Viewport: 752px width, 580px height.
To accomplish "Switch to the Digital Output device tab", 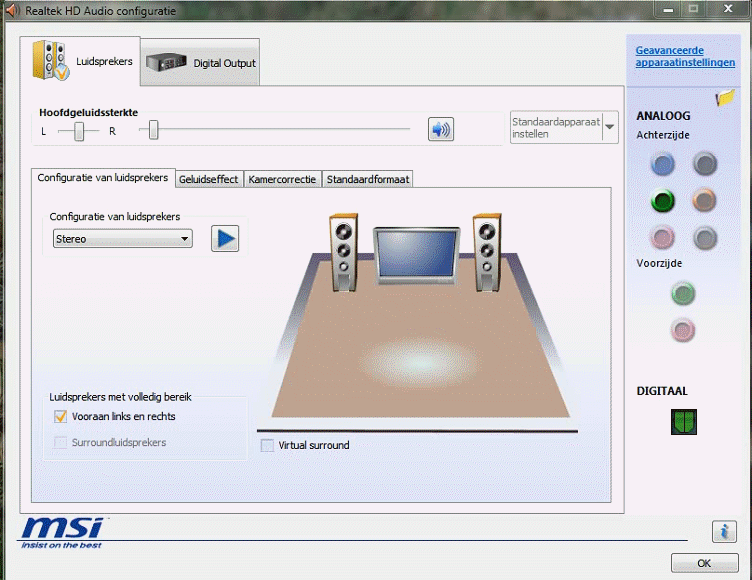I will tap(200, 62).
